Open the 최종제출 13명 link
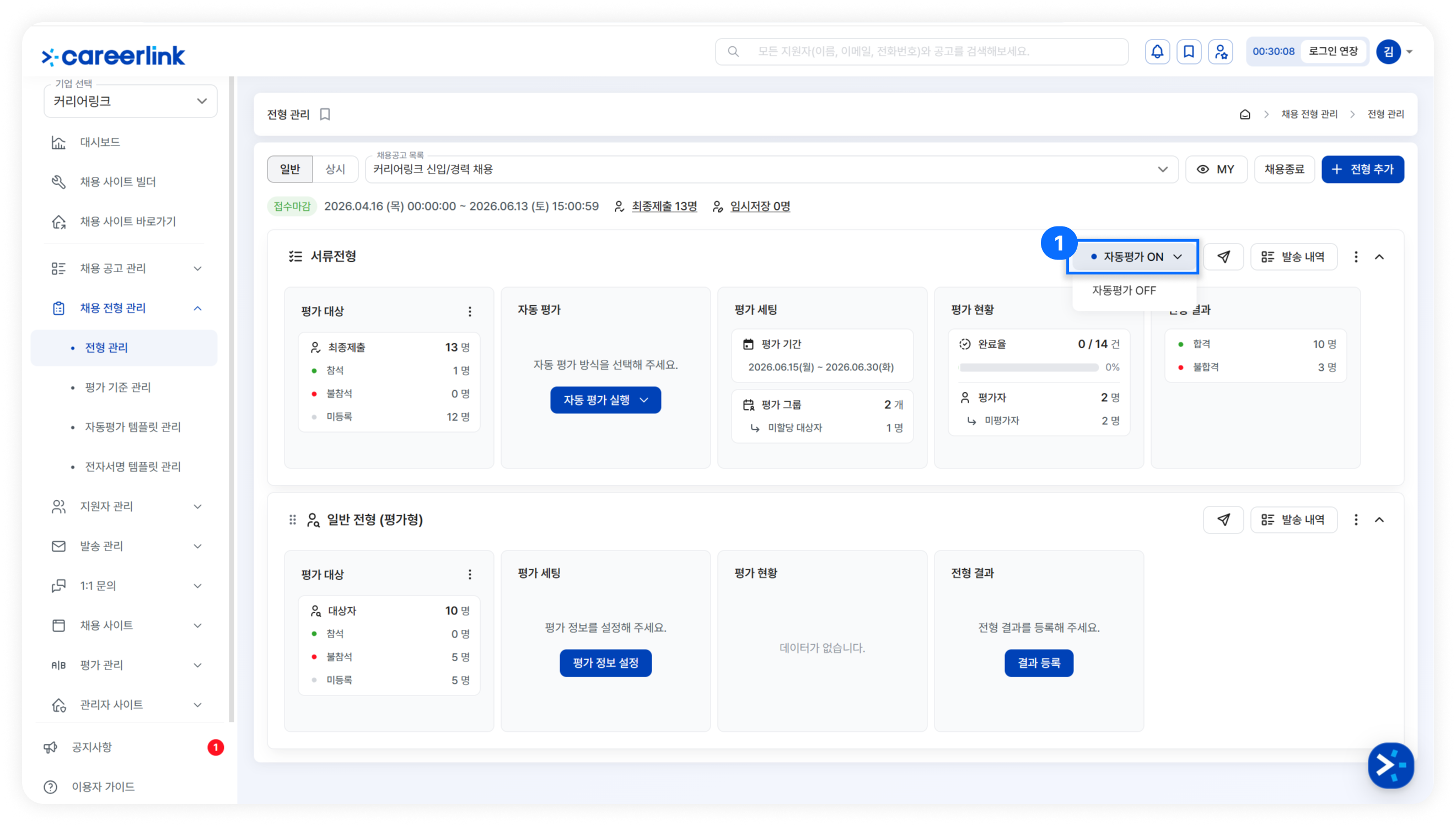1456x826 pixels. point(664,207)
